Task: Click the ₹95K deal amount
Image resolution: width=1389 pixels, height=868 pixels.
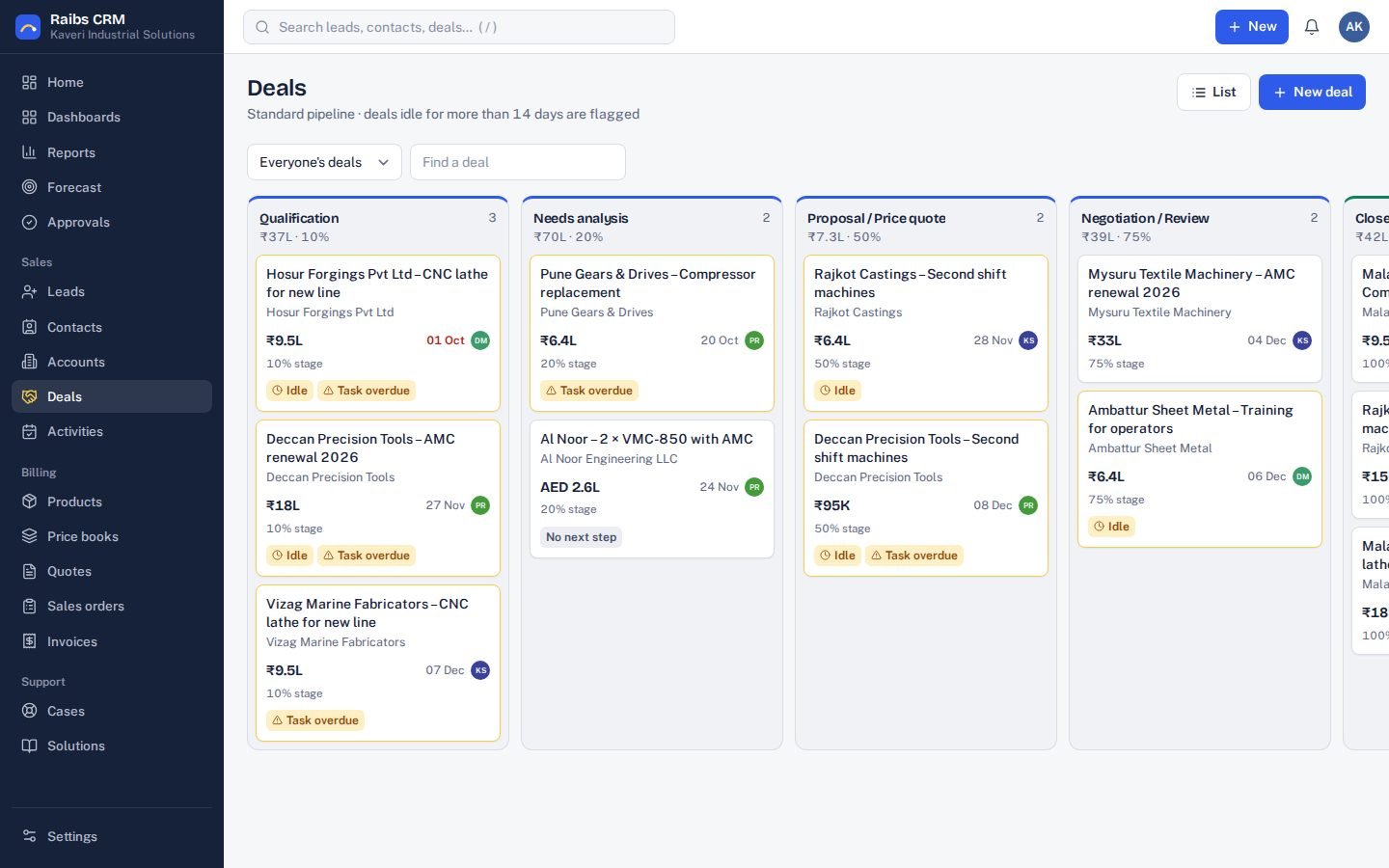Action: [831, 505]
